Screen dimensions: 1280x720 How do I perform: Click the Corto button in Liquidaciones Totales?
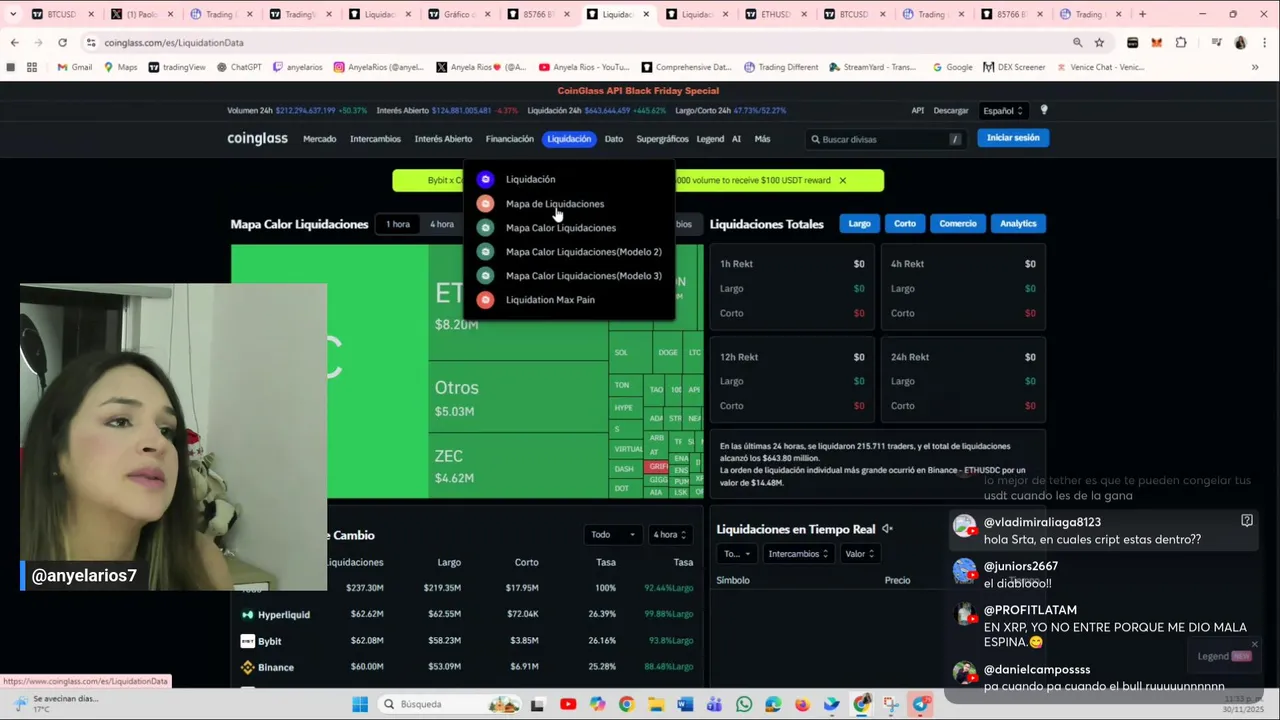click(x=905, y=223)
